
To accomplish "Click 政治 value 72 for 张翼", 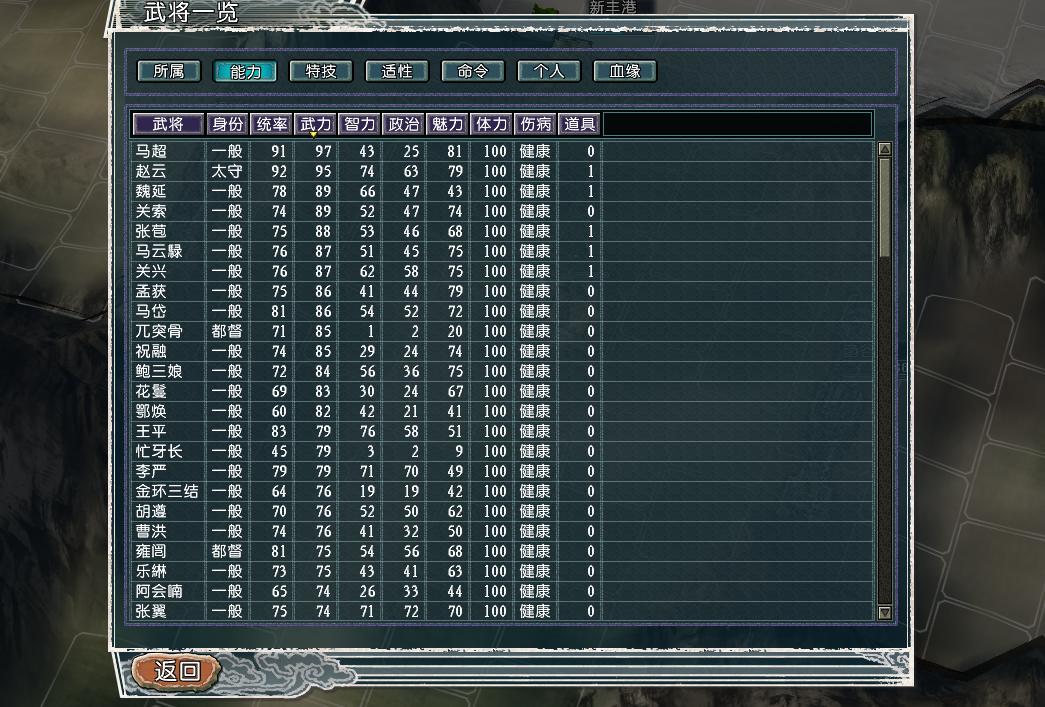I will 411,611.
